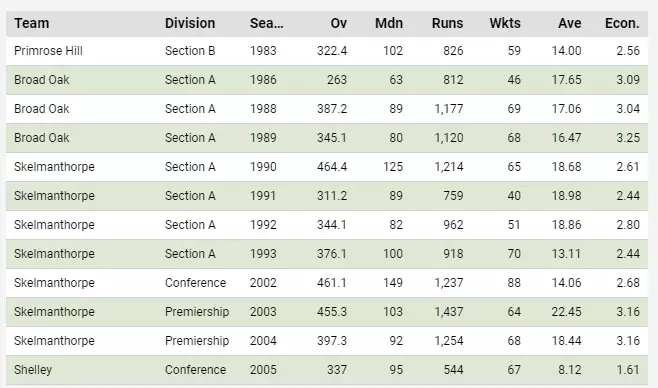Select Skelmanthorpe in the 1990 row

[54, 167]
